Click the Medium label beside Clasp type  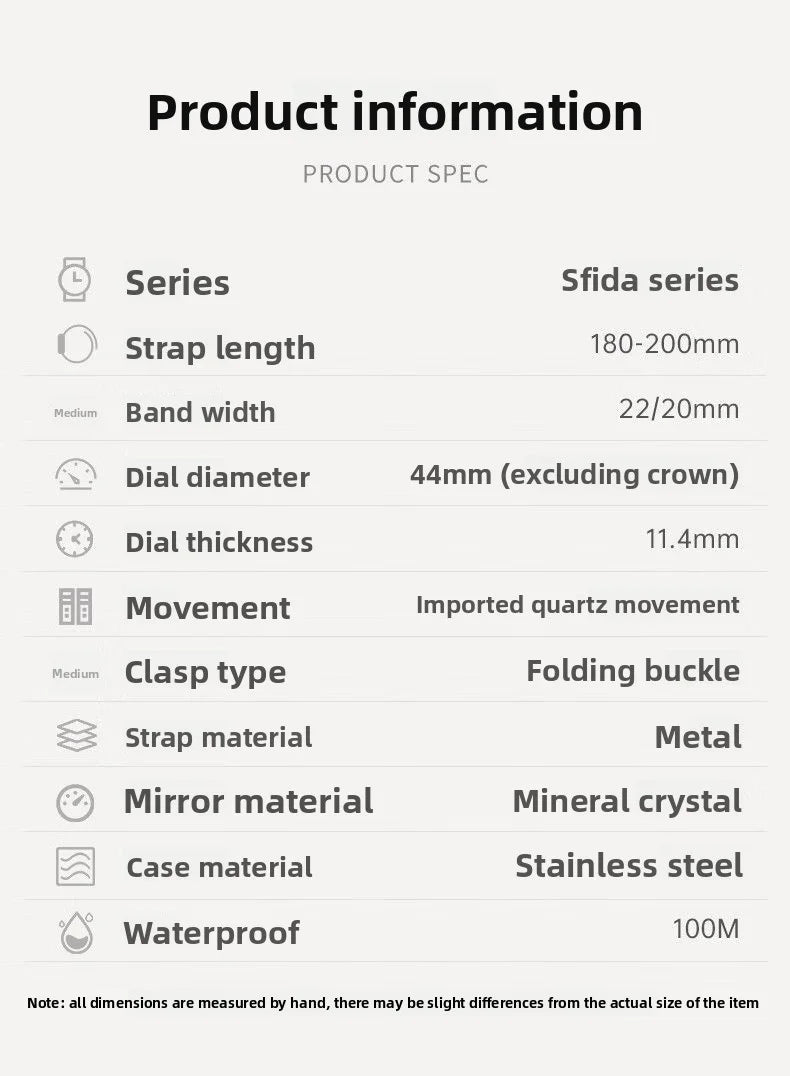point(76,674)
